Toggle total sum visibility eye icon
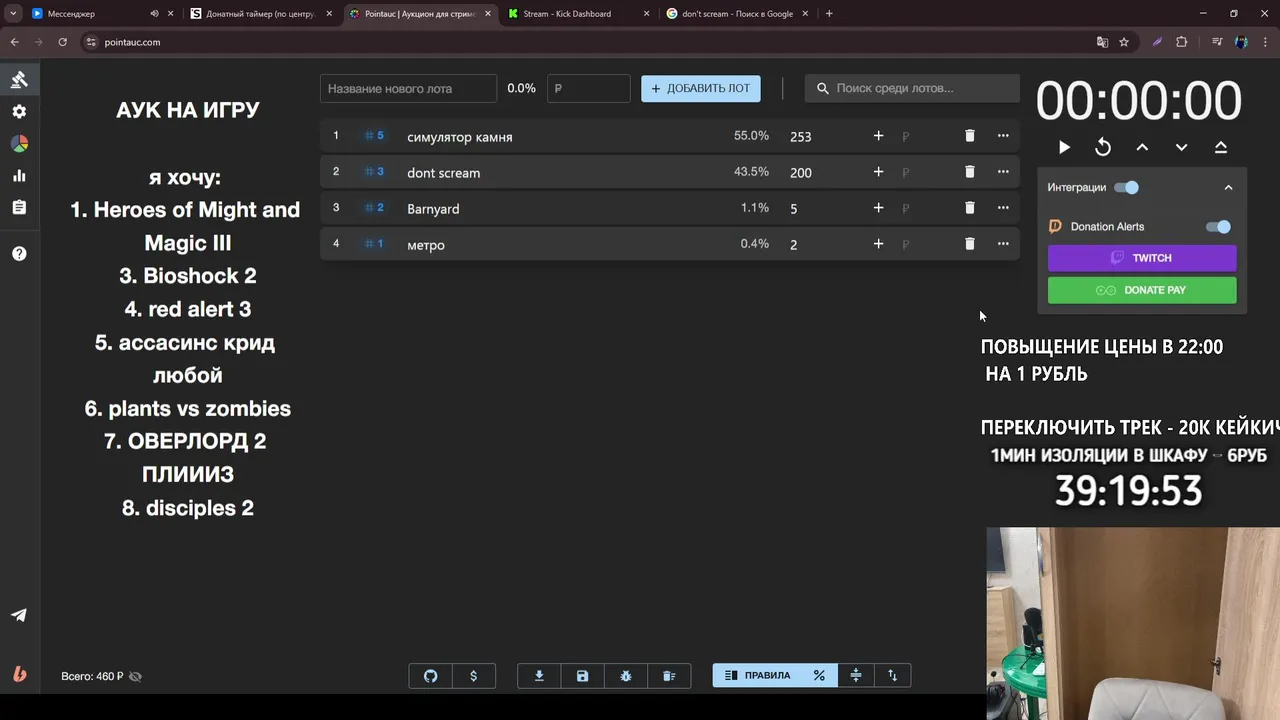Viewport: 1280px width, 720px height. tap(135, 677)
